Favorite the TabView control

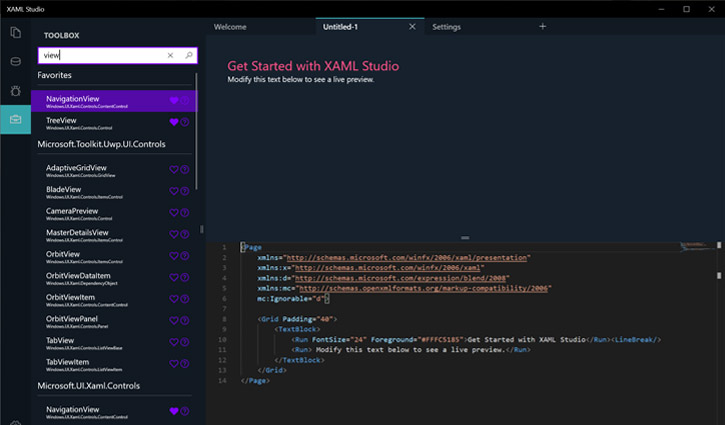[x=174, y=342]
